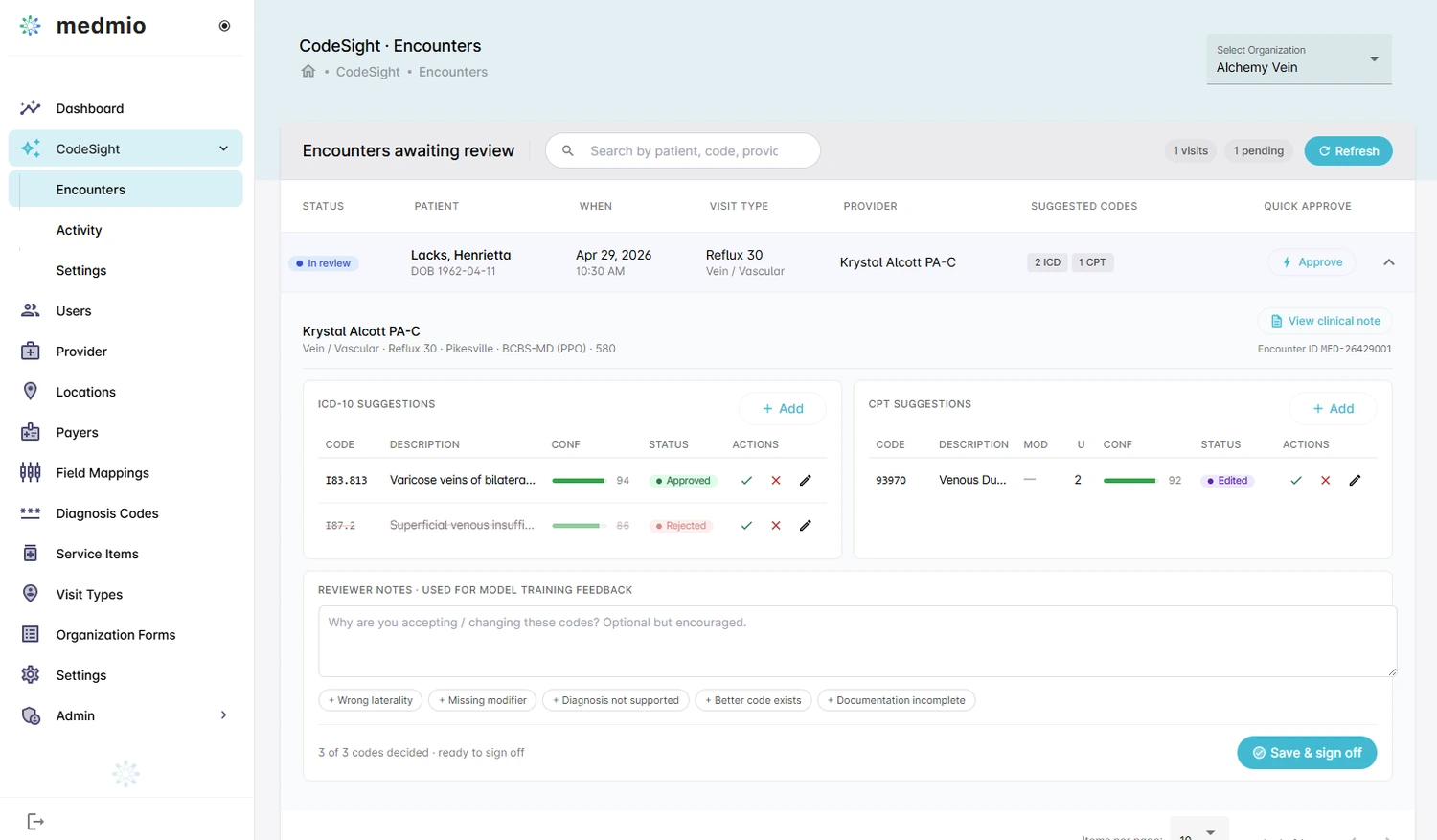This screenshot has height=840, width=1437.
Task: Click the 1 visits count chip
Action: click(1191, 150)
